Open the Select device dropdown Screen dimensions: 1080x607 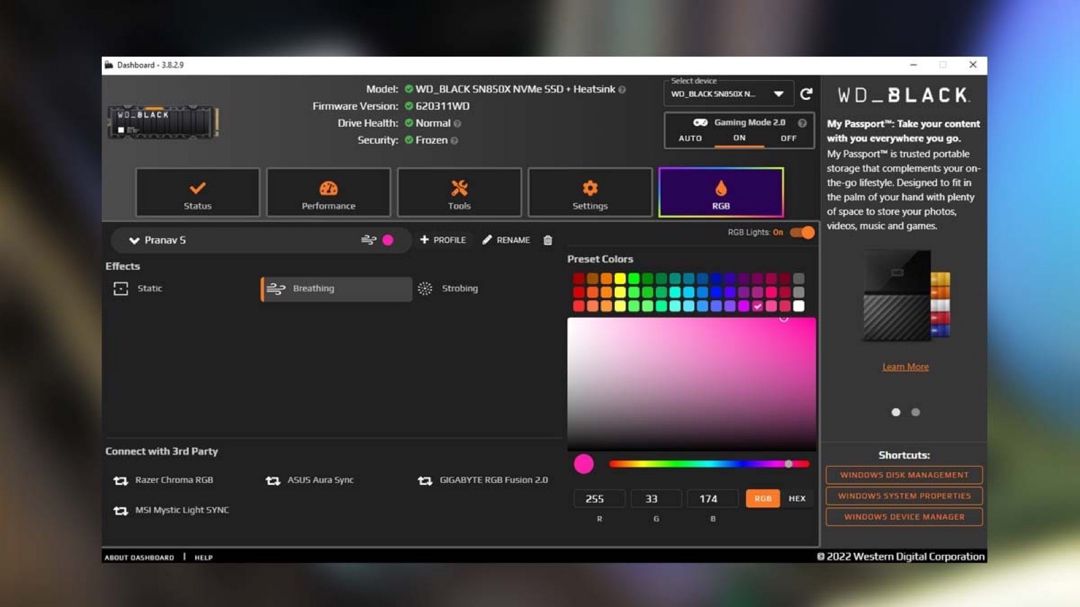[727, 94]
